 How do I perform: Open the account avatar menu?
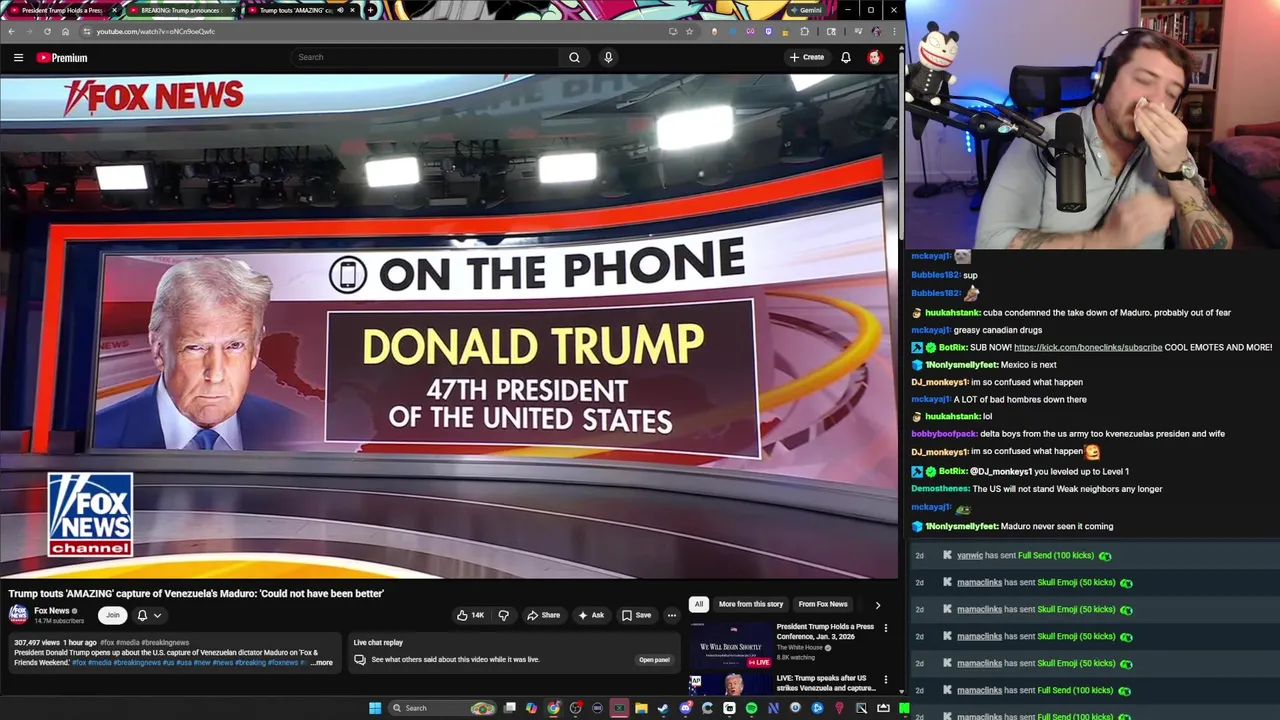tap(875, 57)
